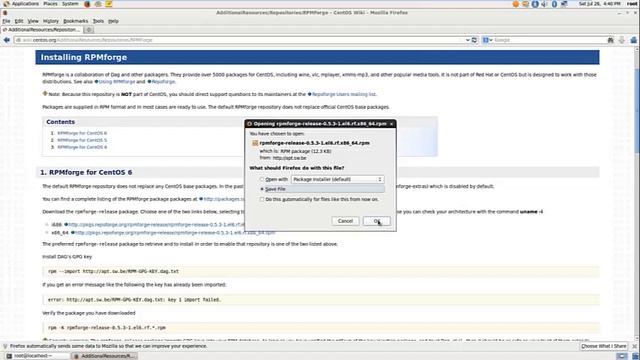Open the package tray icon next to orange icon
640x360 pixels.
click(526, 4)
